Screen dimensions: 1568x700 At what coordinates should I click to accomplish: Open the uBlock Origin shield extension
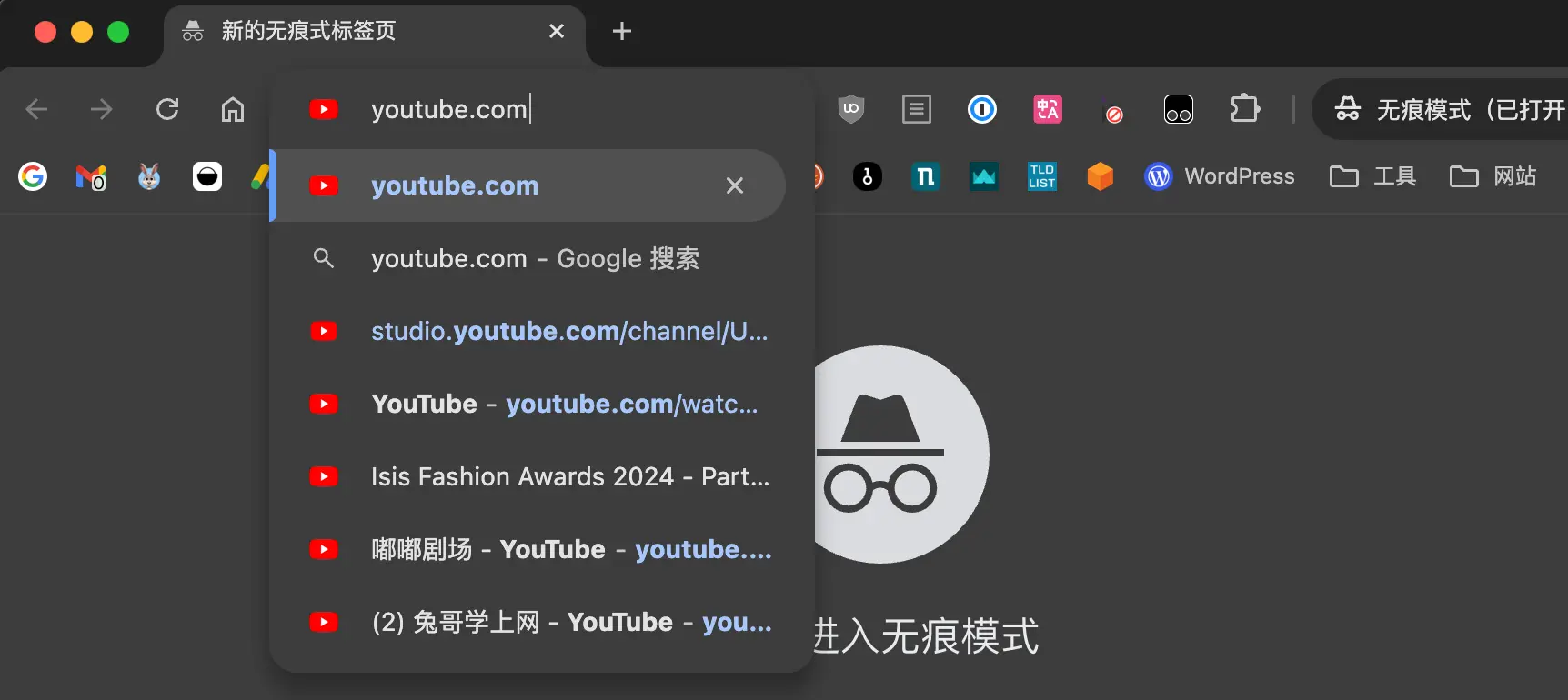point(851,110)
